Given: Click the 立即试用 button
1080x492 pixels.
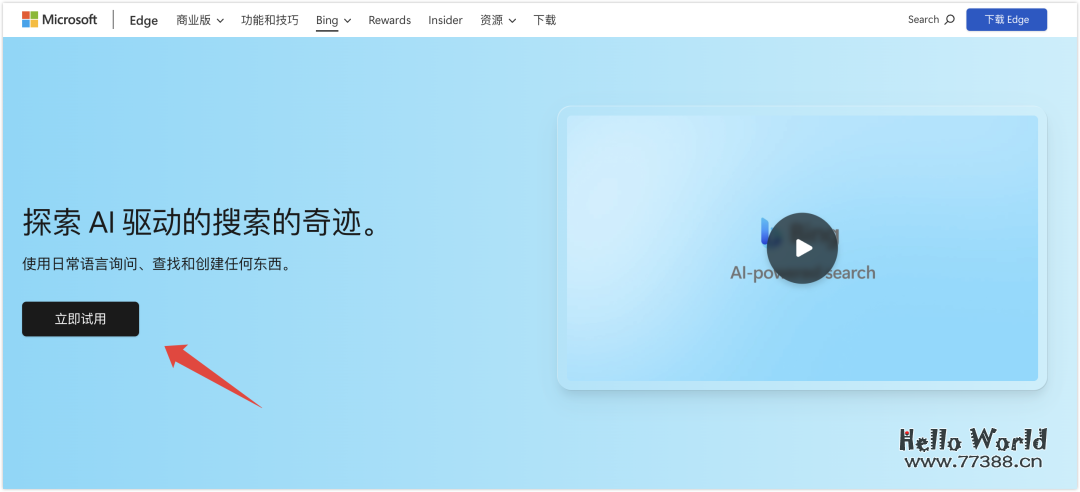Looking at the screenshot, I should 81,319.
